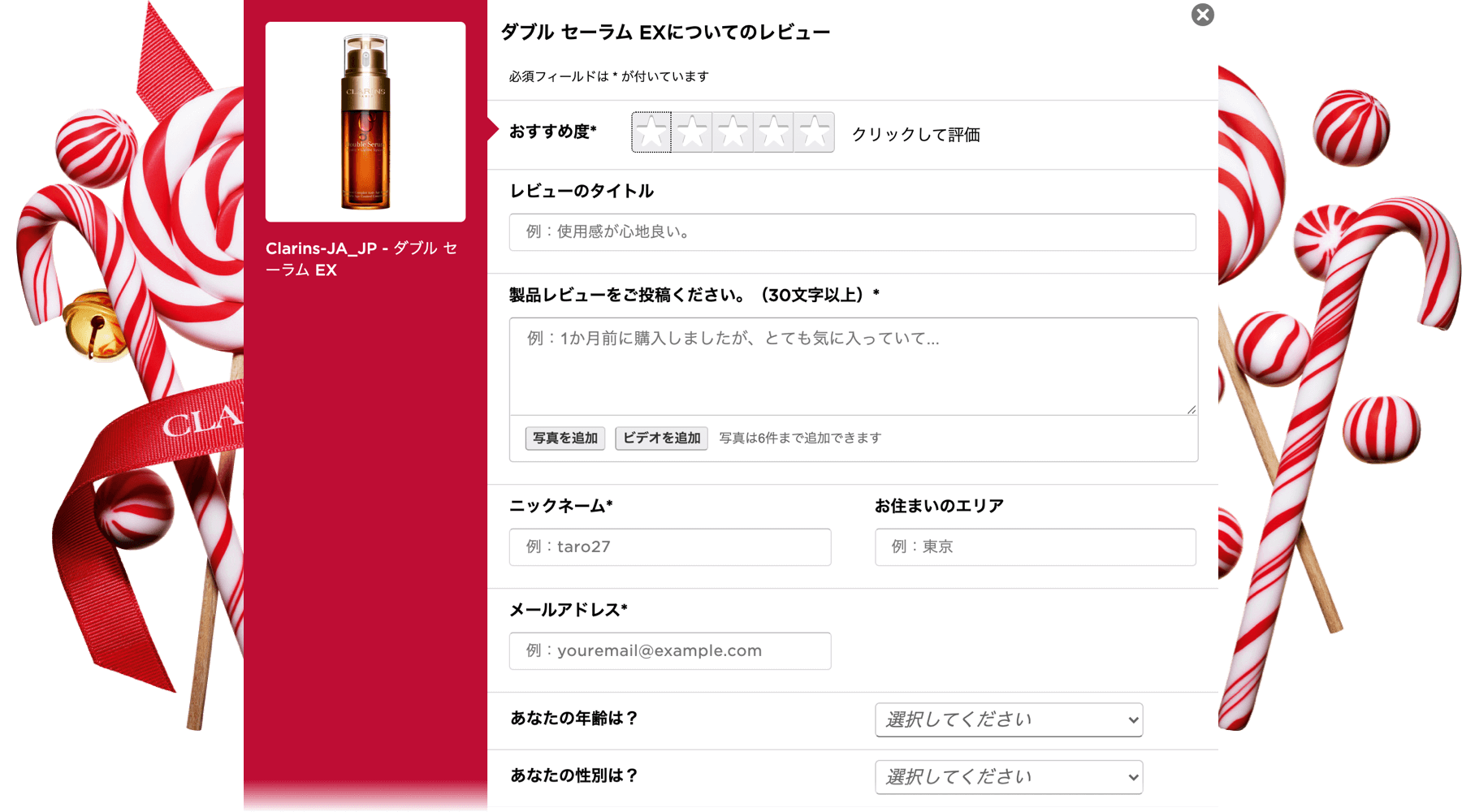This screenshot has width=1462, height=812.
Task: Click the text 写真は6件まで追加できます
Action: [800, 438]
